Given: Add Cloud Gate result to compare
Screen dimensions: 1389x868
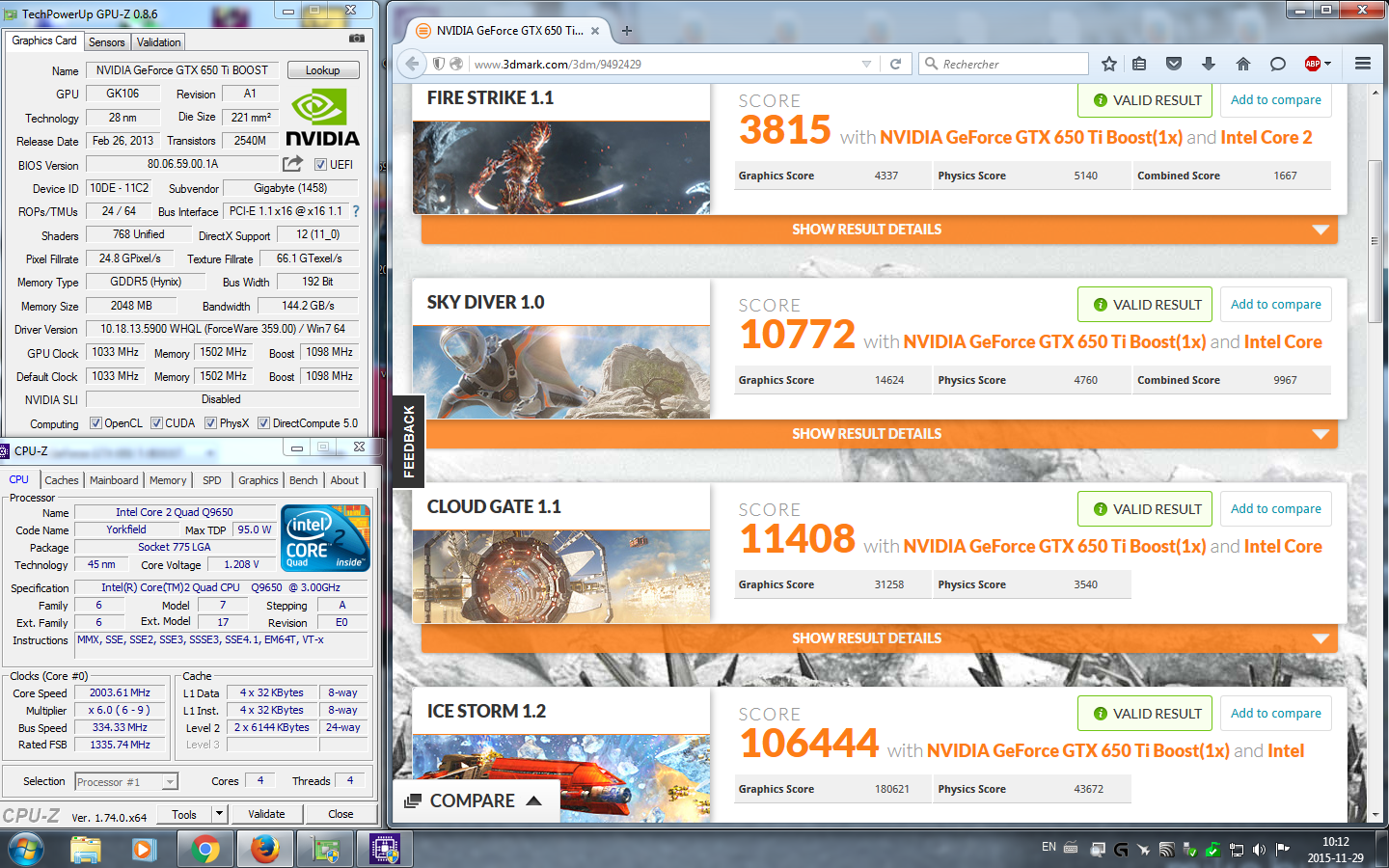Looking at the screenshot, I should (x=1275, y=509).
